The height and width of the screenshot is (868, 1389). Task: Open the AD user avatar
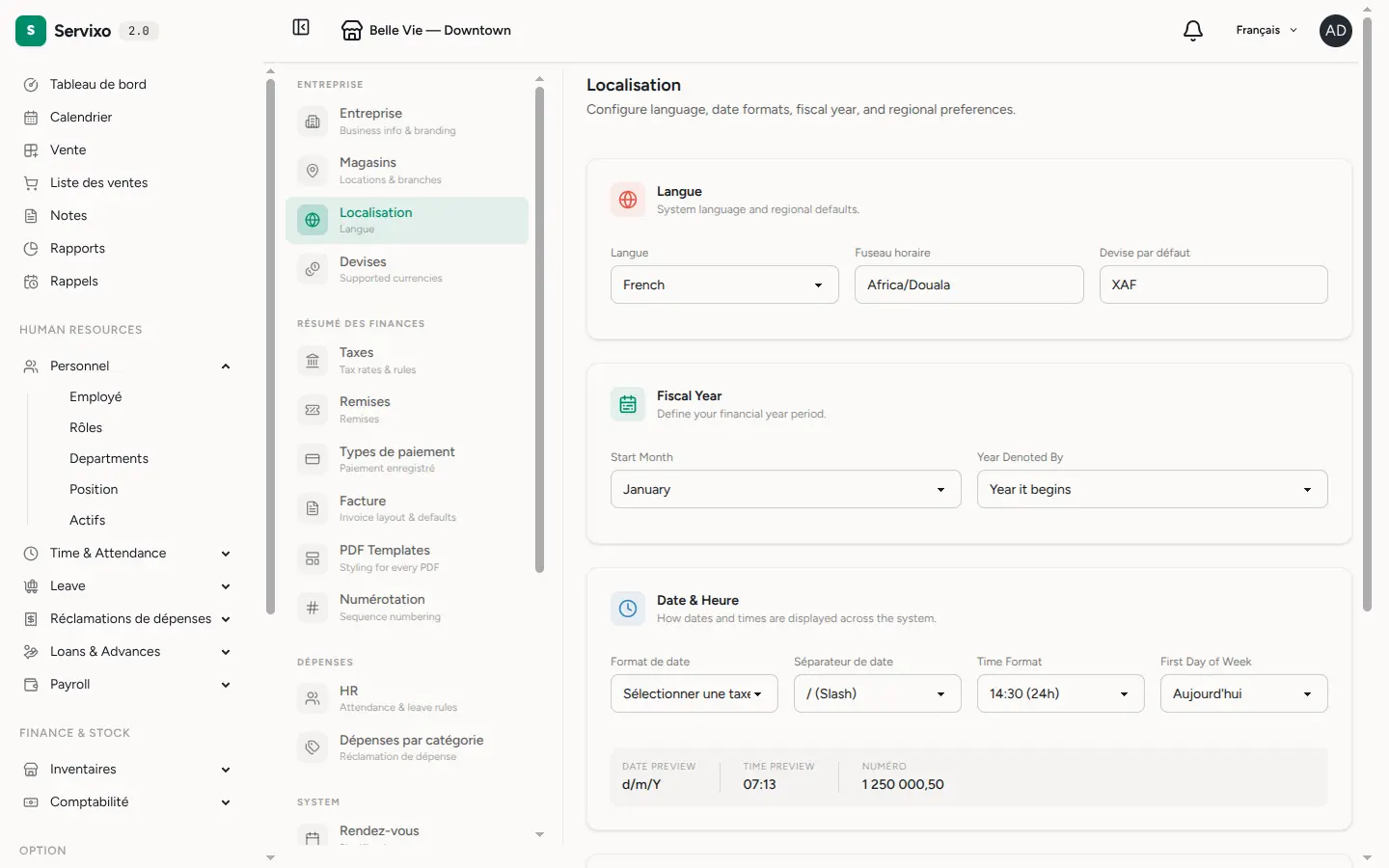click(x=1336, y=31)
